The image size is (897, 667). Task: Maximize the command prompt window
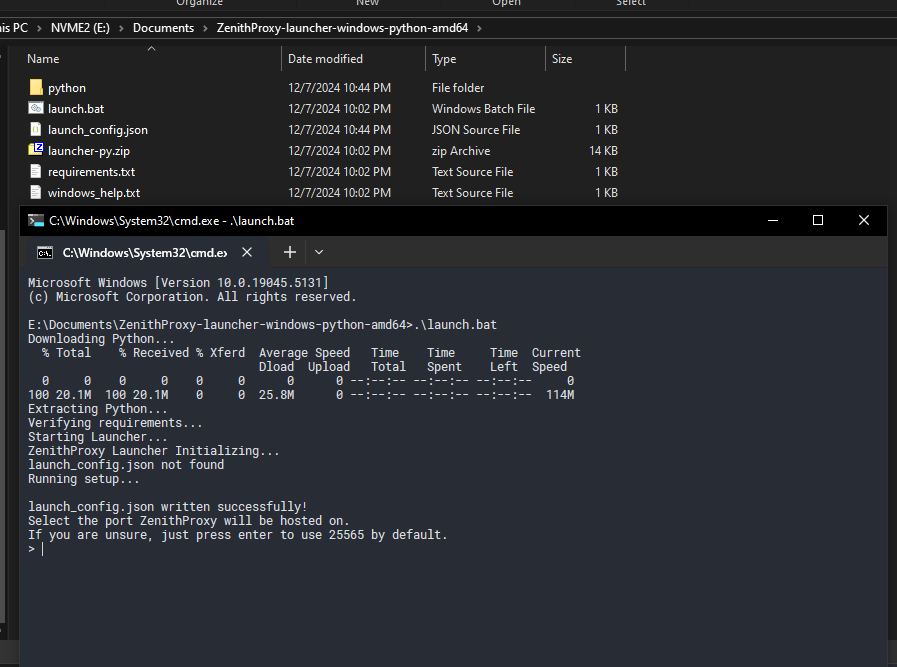(x=817, y=220)
